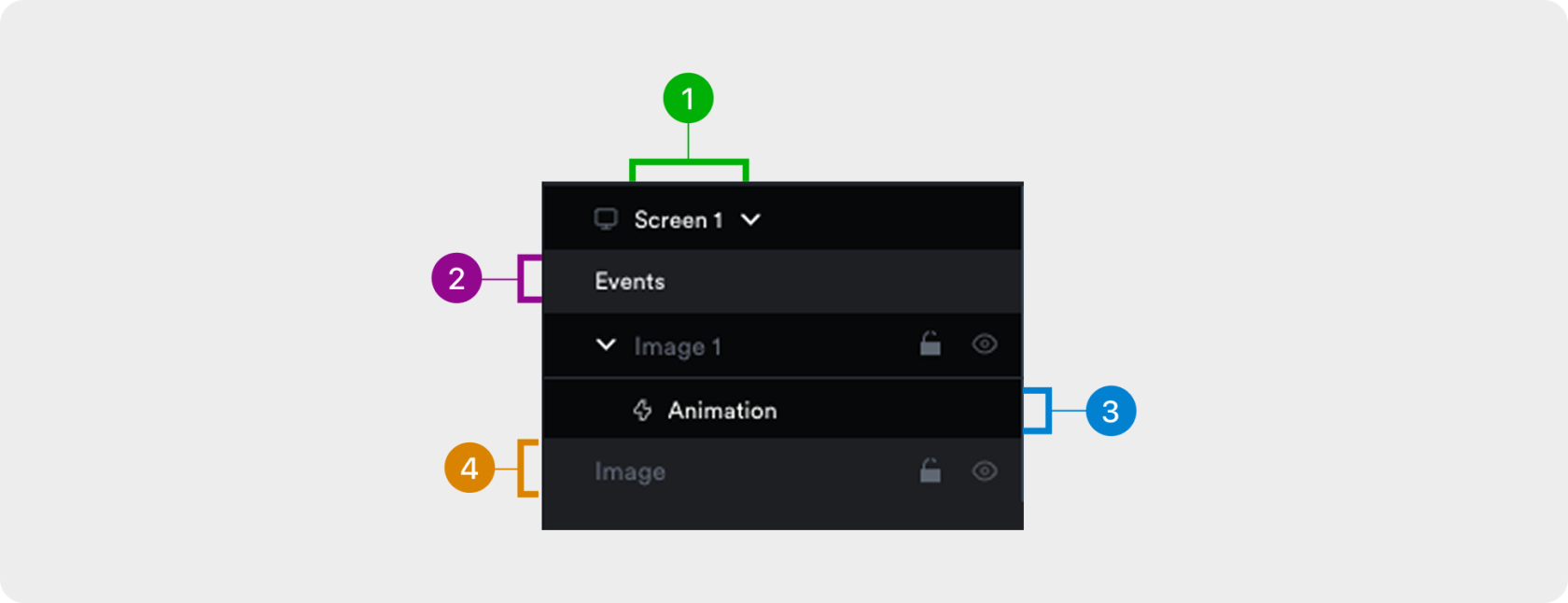Click the green callout badge number 1
Image resolution: width=1568 pixels, height=603 pixels.
(688, 98)
